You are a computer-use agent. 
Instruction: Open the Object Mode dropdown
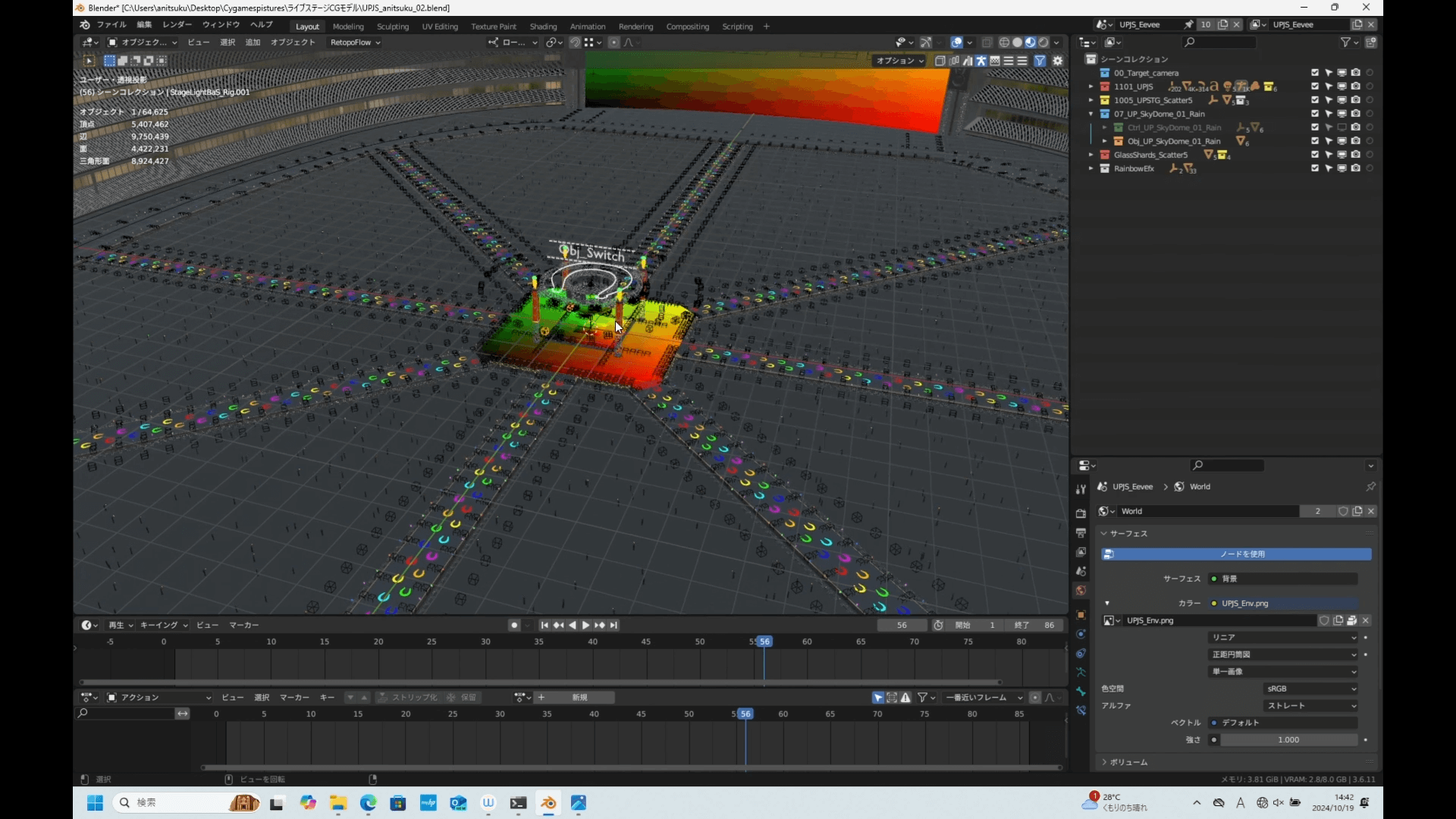tap(142, 42)
